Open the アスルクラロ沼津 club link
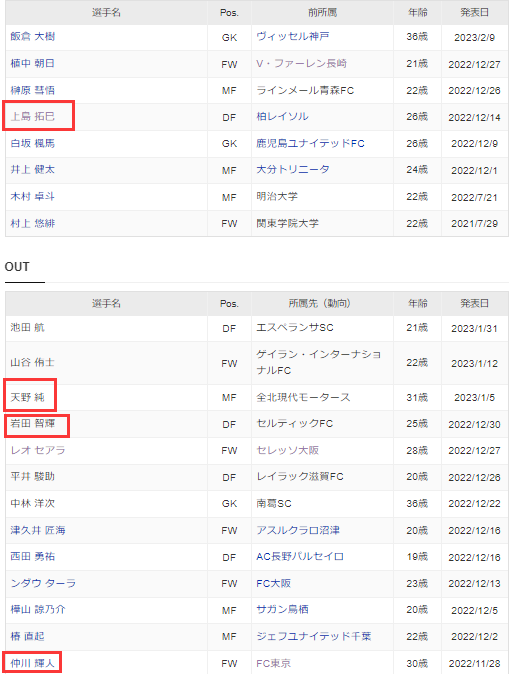512x674 pixels. click(298, 530)
